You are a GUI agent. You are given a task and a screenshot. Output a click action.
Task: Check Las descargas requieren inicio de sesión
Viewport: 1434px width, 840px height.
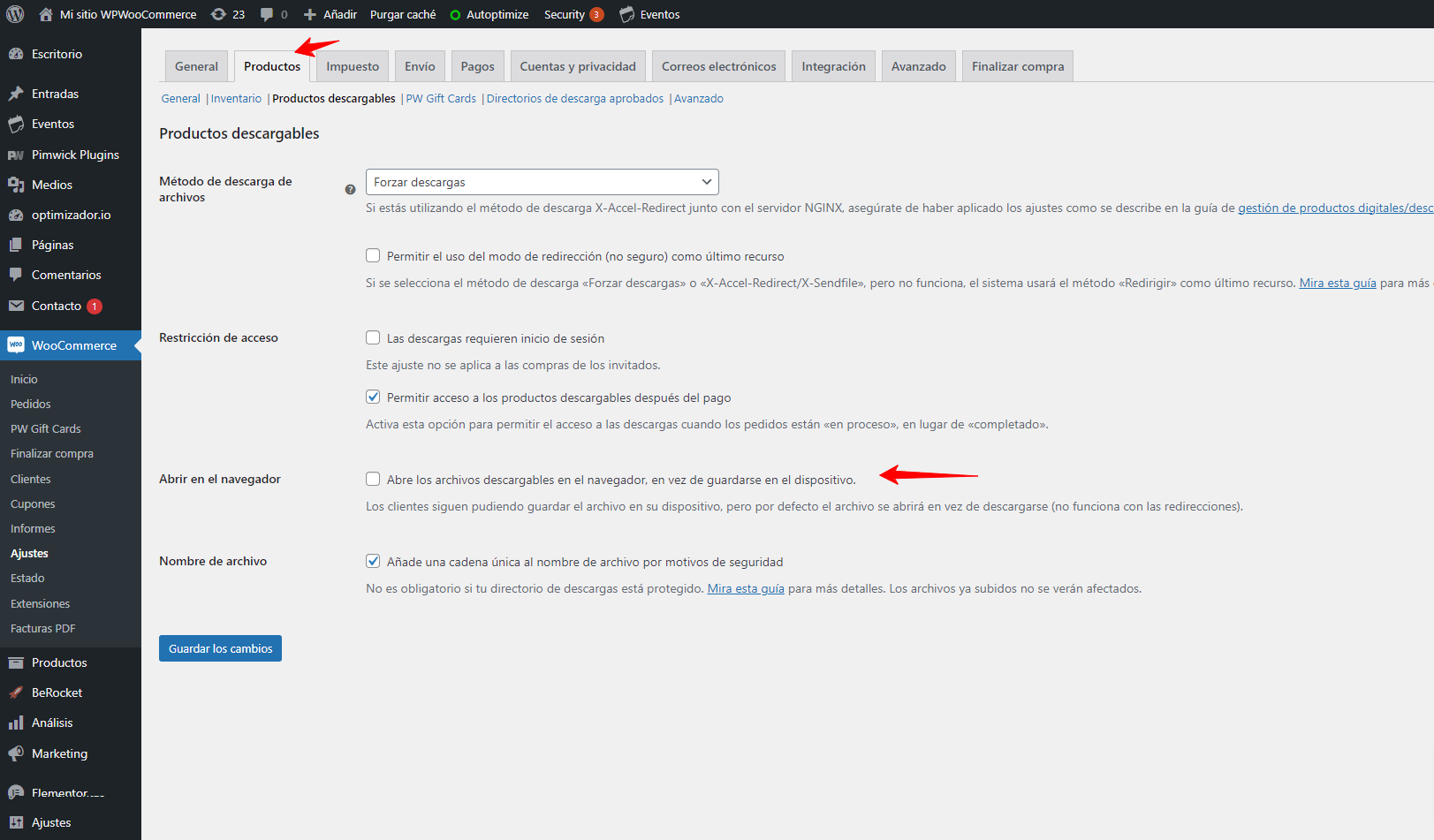click(373, 337)
